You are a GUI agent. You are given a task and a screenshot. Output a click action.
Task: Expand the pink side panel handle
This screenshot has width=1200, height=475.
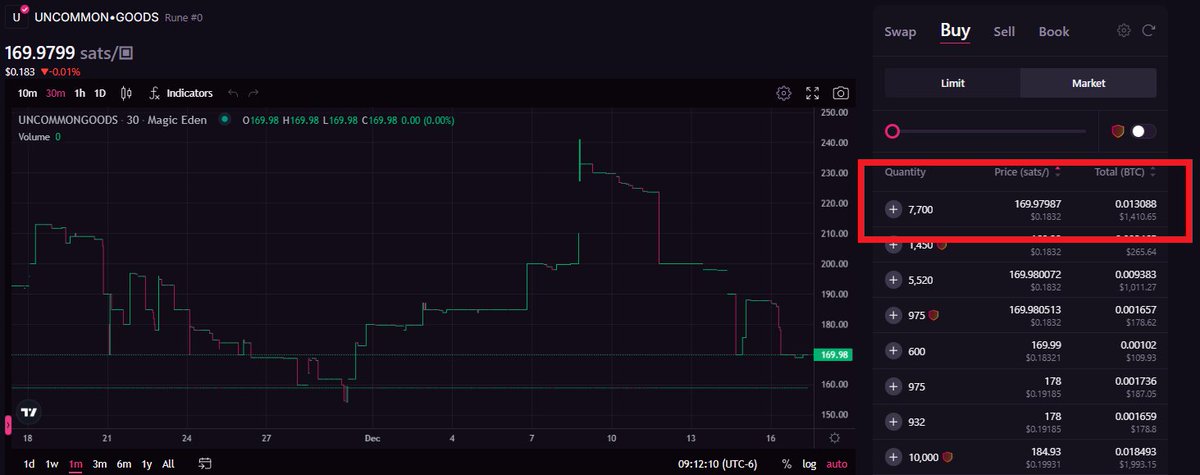[x=8, y=424]
